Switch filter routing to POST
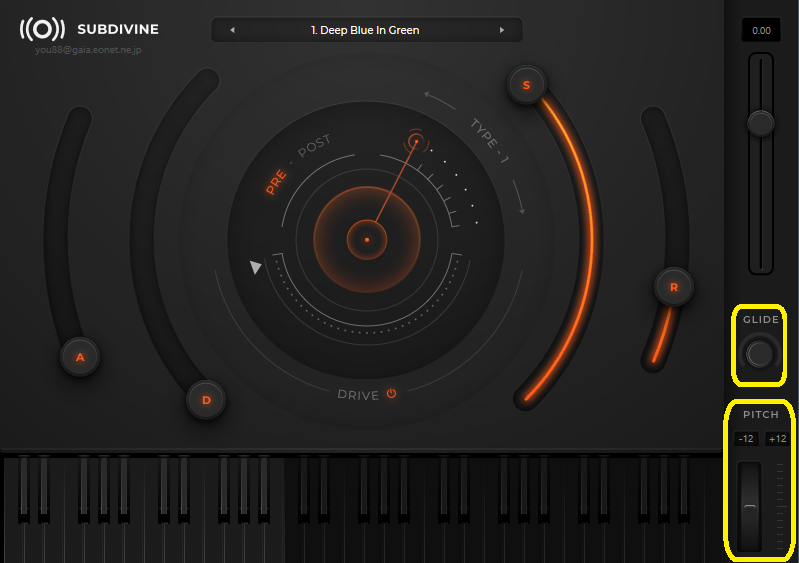Viewport: 799px width, 563px height. tap(314, 147)
